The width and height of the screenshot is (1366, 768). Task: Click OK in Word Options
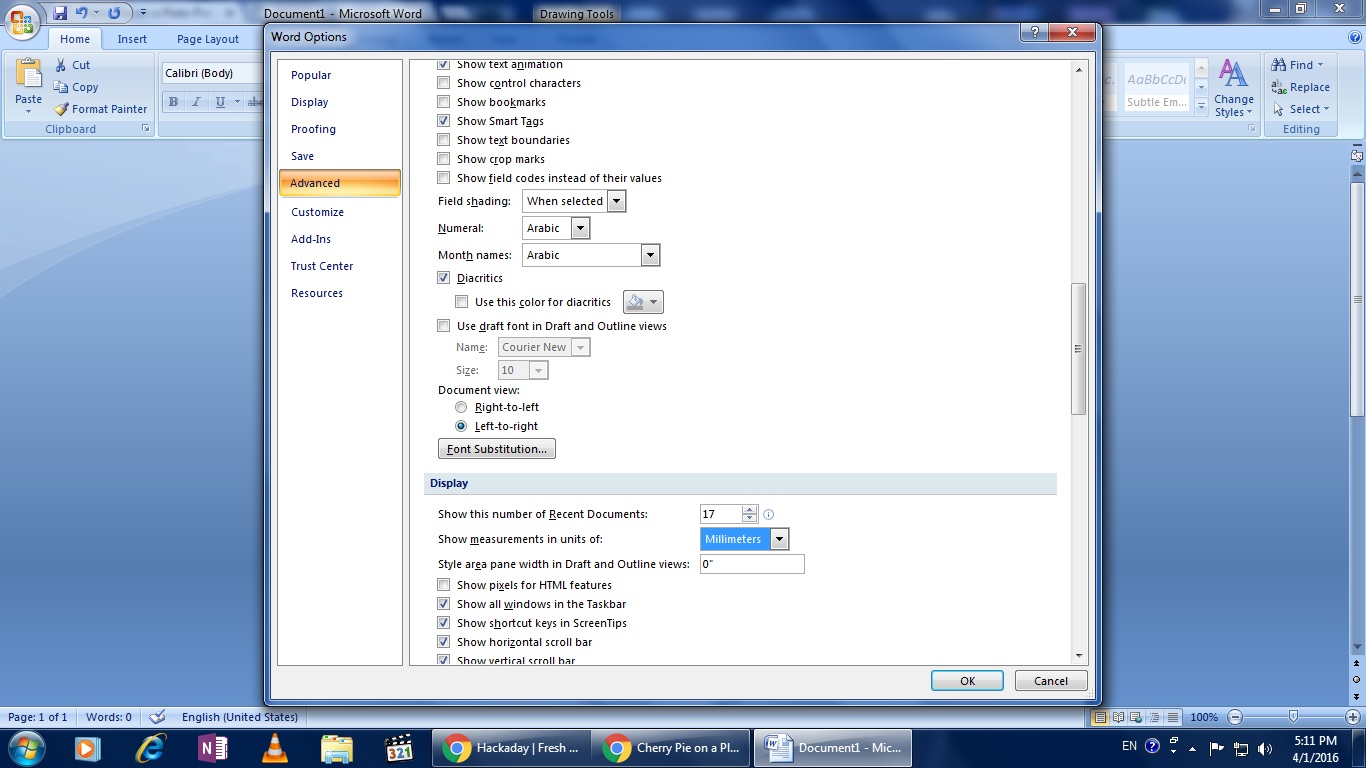click(967, 681)
